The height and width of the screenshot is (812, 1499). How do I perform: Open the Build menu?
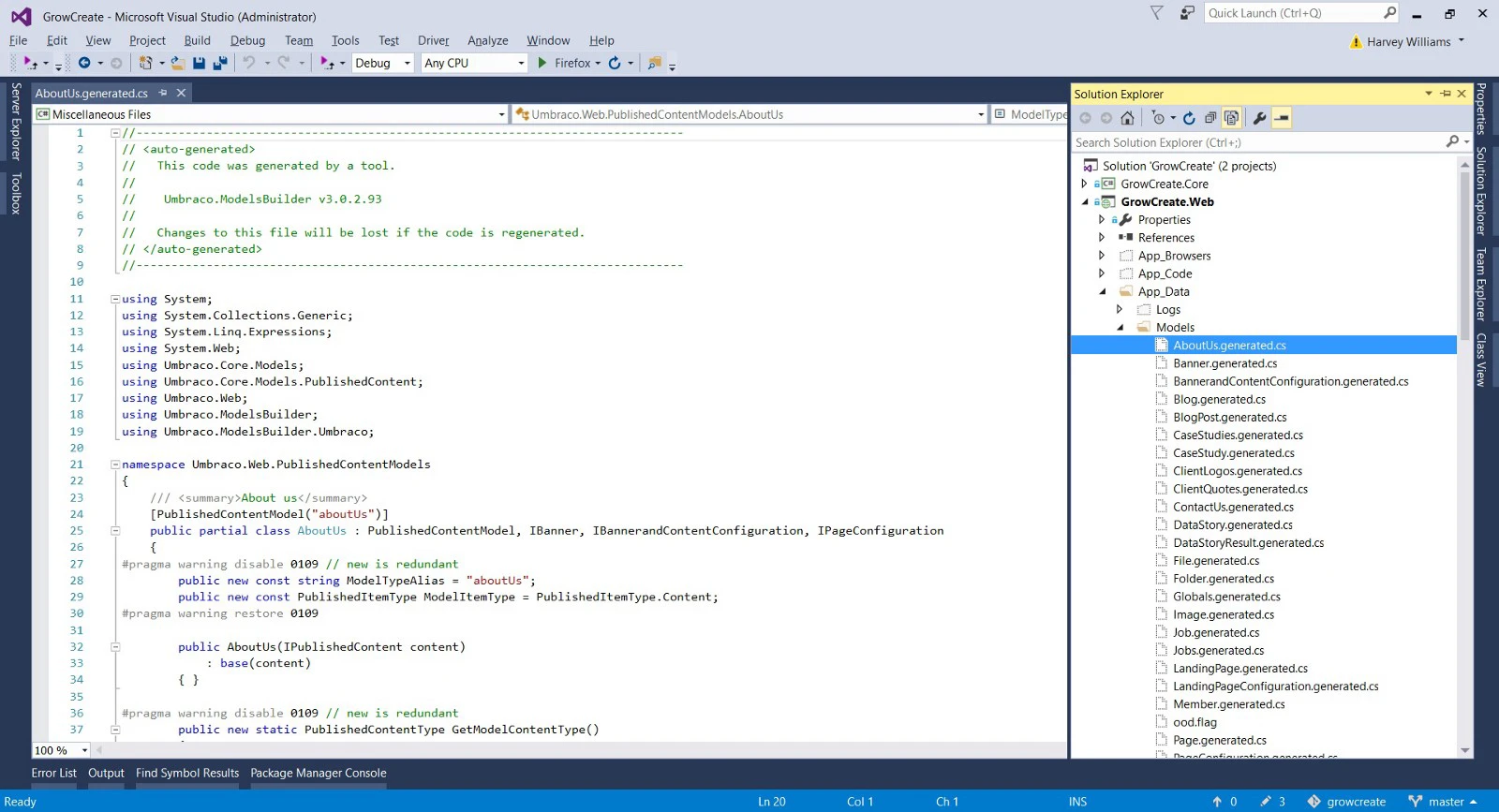[197, 40]
